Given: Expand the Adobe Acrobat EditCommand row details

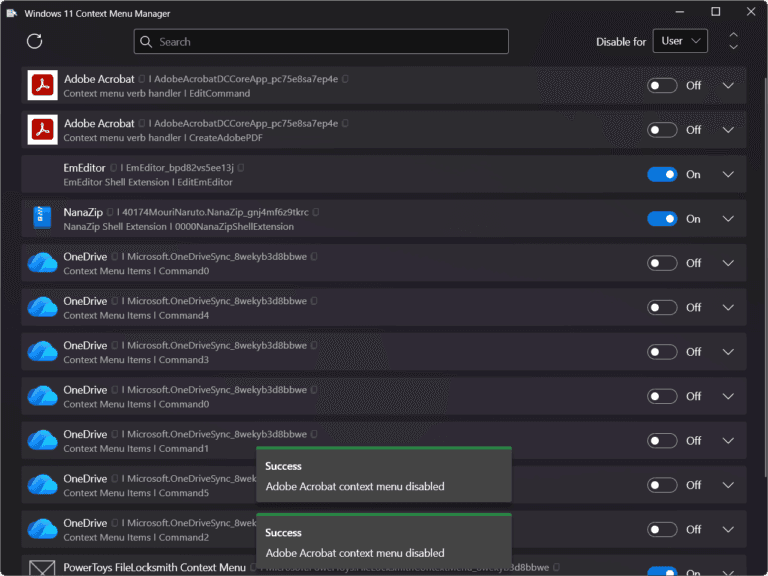Looking at the screenshot, I should 728,86.
